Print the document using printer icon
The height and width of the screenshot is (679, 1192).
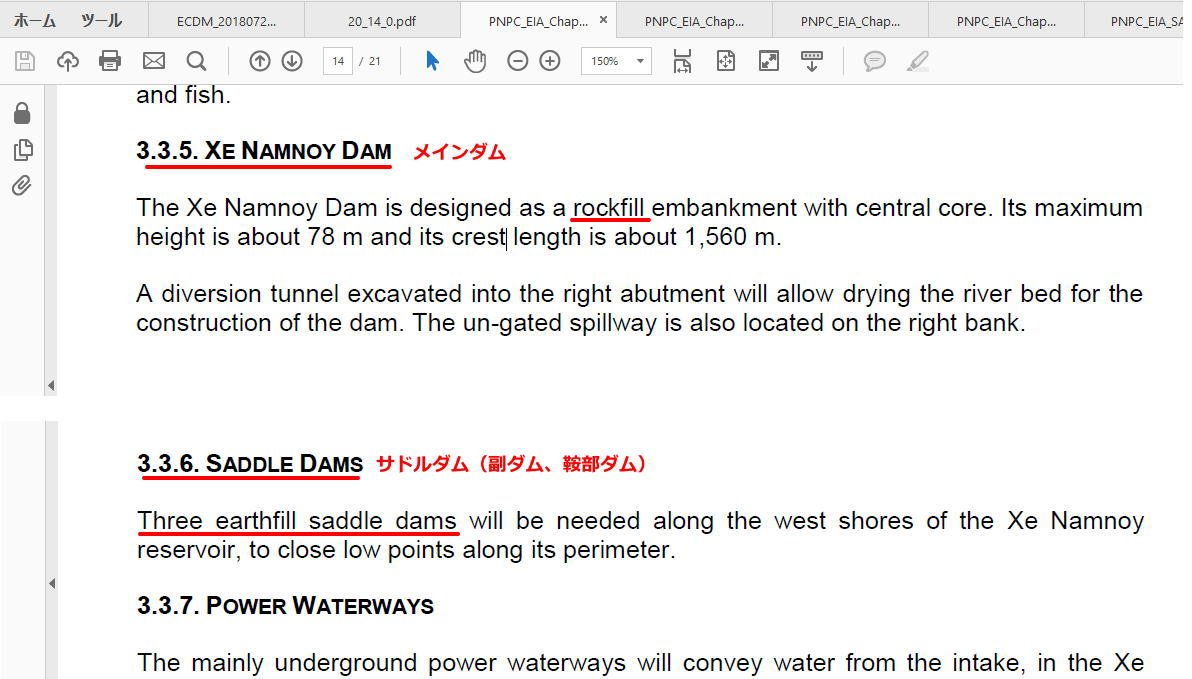click(x=110, y=61)
